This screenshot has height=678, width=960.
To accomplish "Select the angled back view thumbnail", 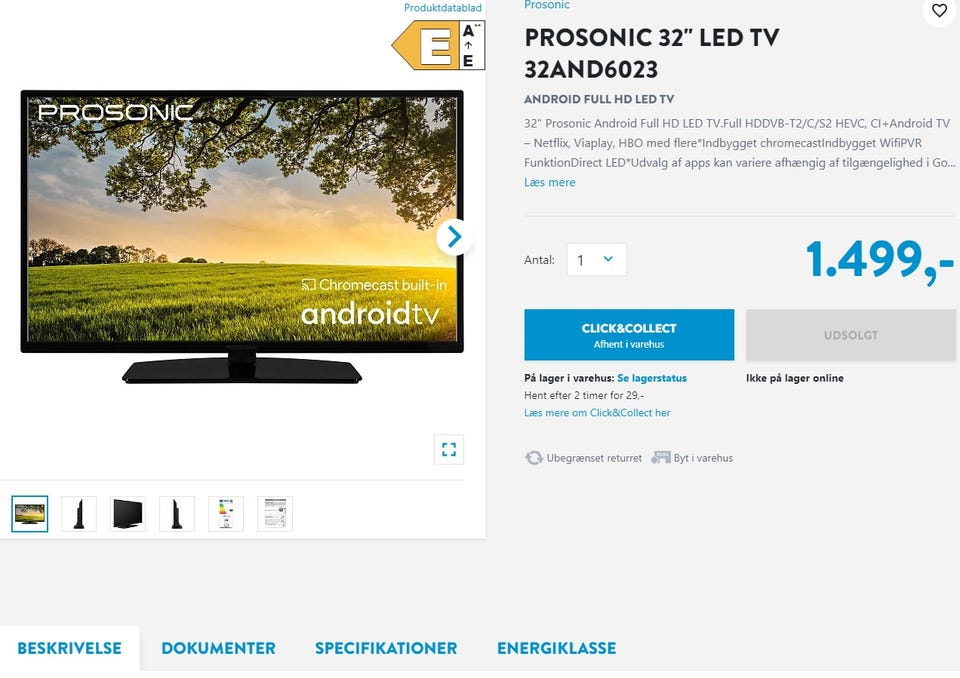I will point(128,514).
